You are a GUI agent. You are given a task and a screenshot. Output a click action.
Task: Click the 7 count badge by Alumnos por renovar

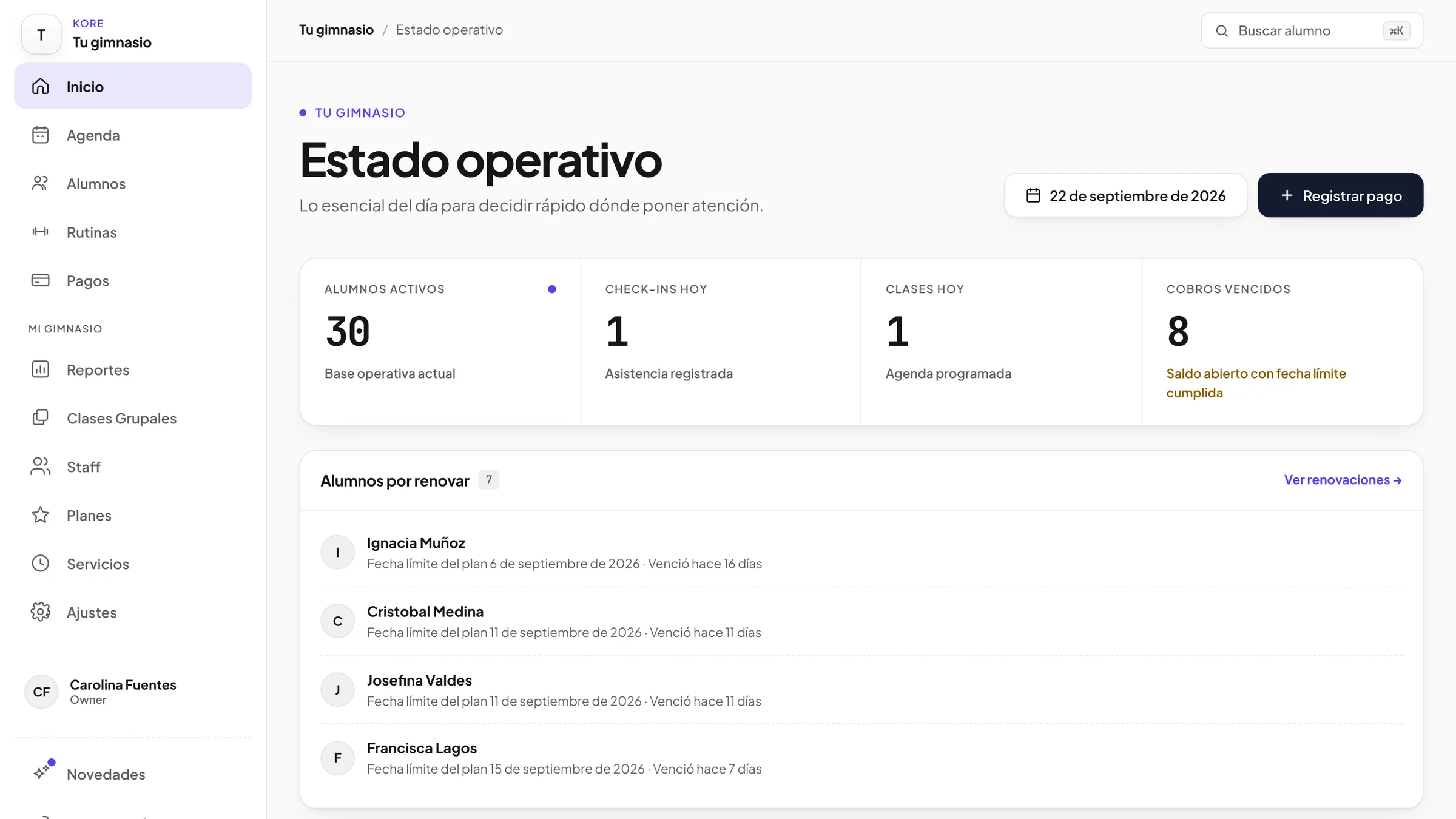[x=488, y=480]
